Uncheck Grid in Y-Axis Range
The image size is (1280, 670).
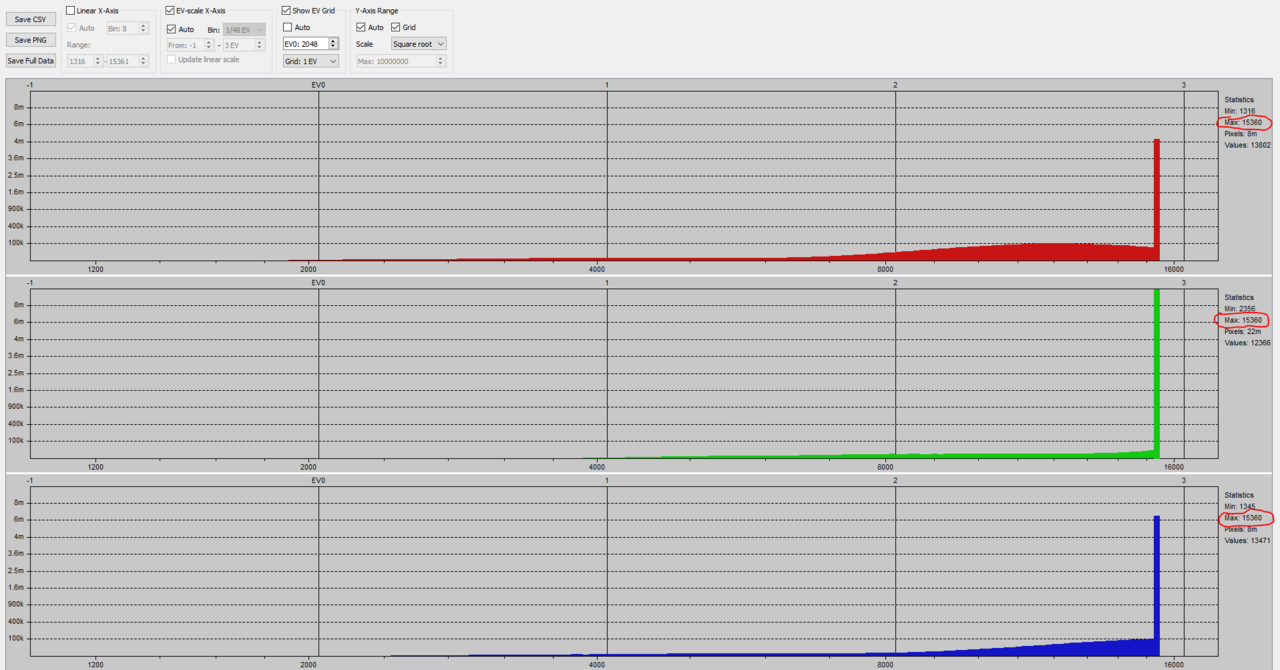396,27
